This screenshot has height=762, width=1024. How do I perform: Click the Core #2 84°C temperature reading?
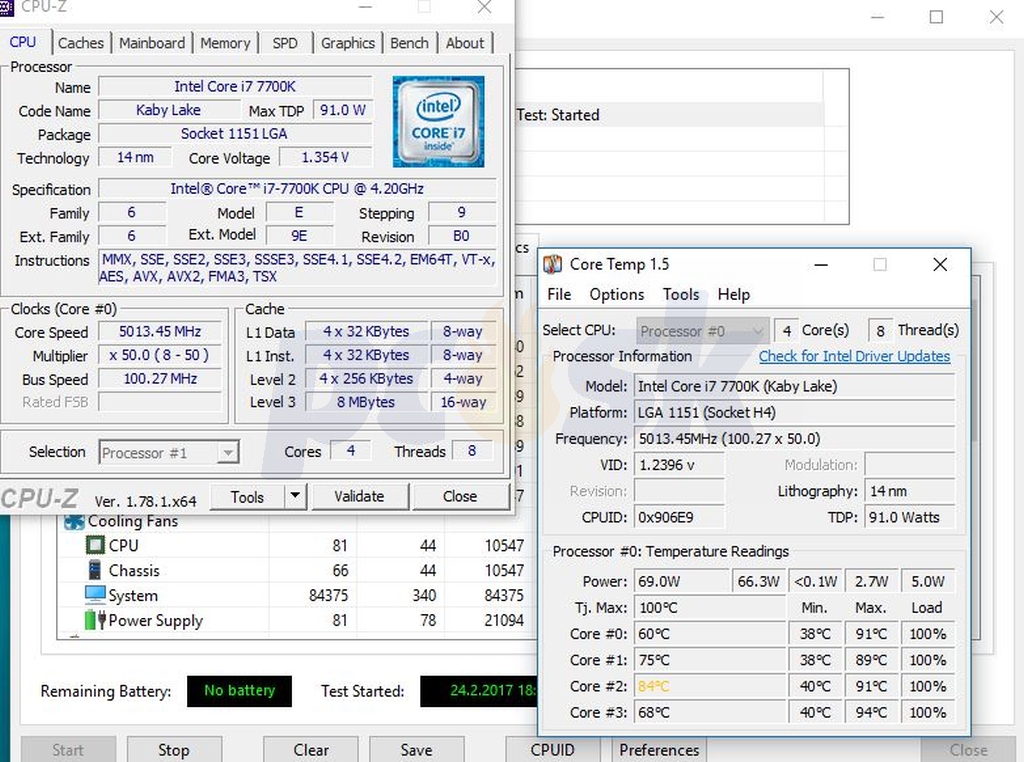(x=709, y=686)
